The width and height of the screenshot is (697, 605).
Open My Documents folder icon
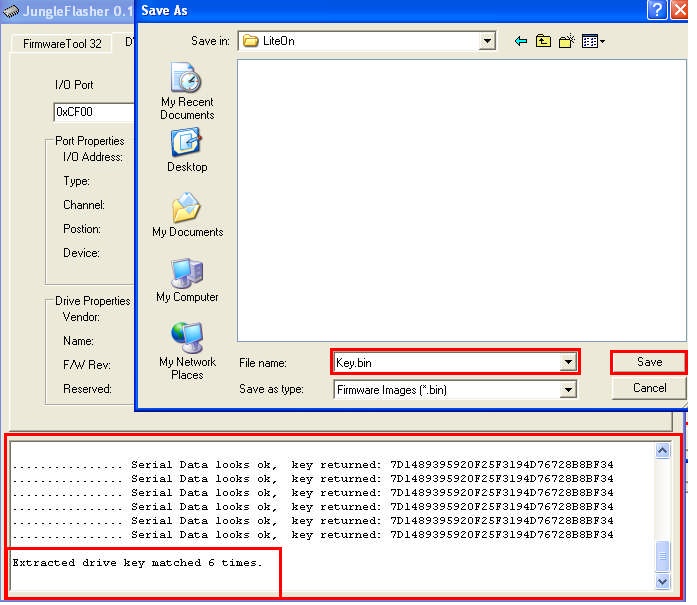(x=187, y=215)
